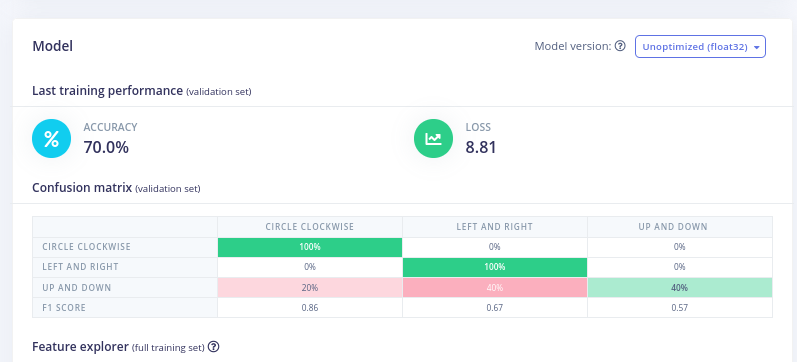This screenshot has width=797, height=362.
Task: Click the Model version help icon
Action: tap(620, 46)
